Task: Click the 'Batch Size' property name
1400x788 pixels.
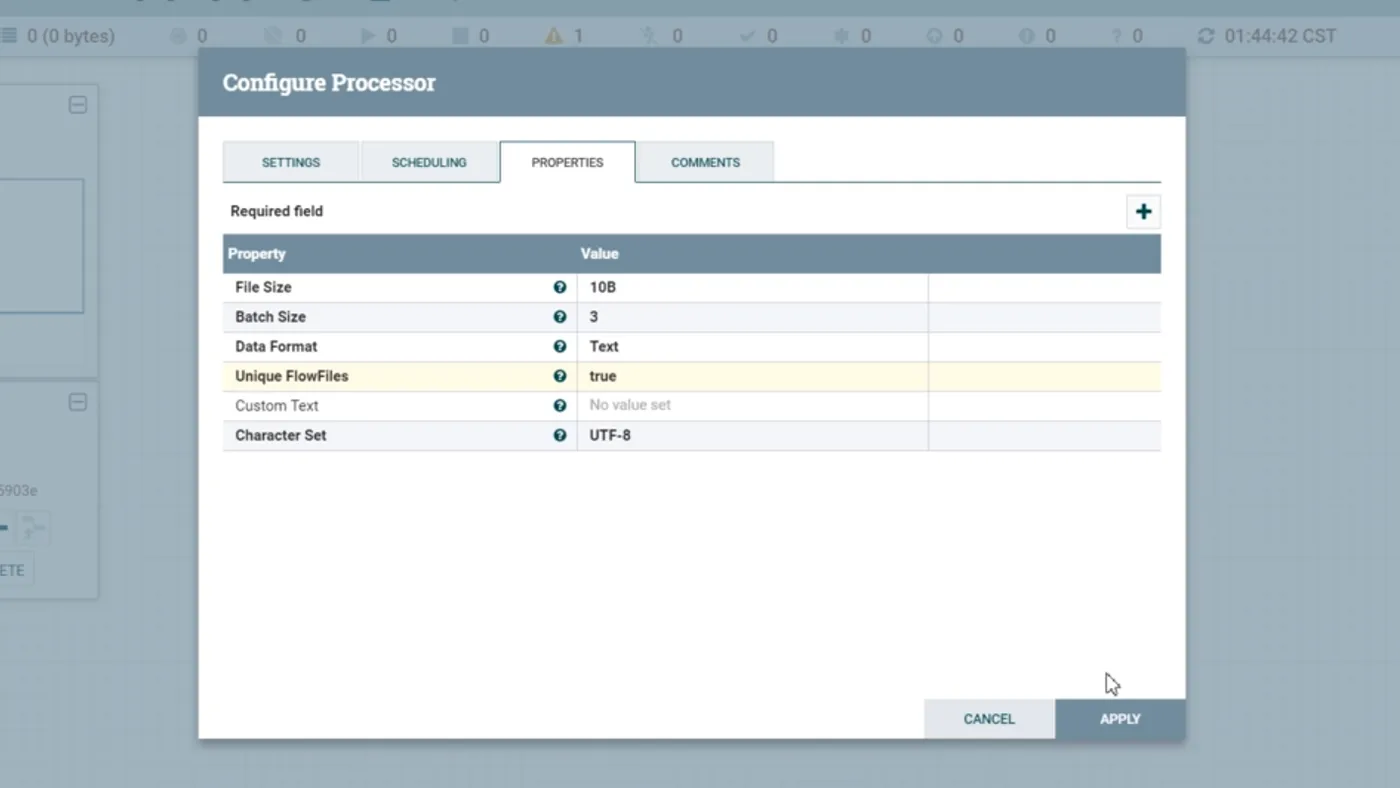Action: click(x=270, y=317)
